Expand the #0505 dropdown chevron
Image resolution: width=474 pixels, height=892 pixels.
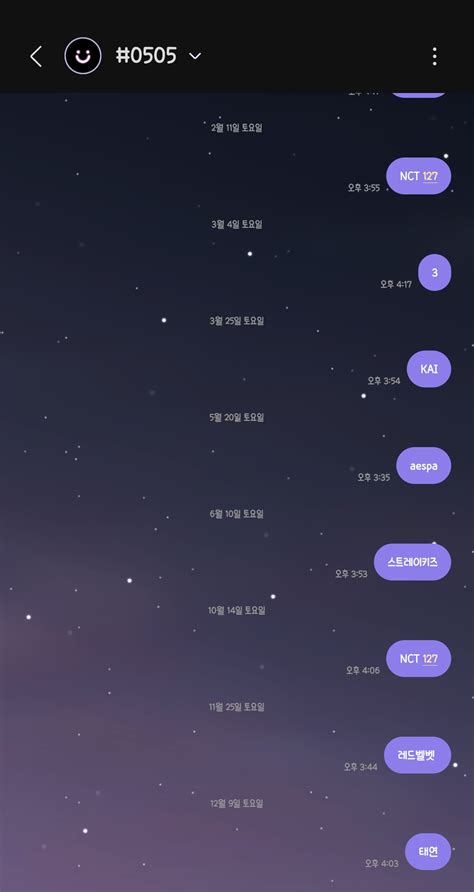click(x=195, y=56)
